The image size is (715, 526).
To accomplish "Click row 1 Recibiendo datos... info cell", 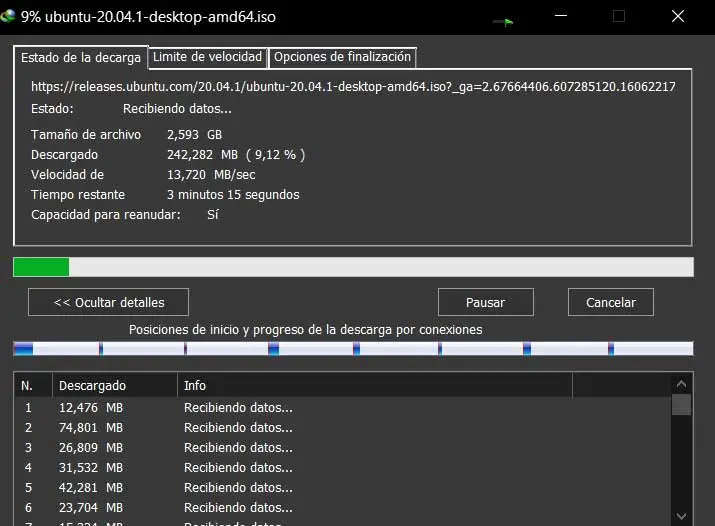I will [238, 407].
